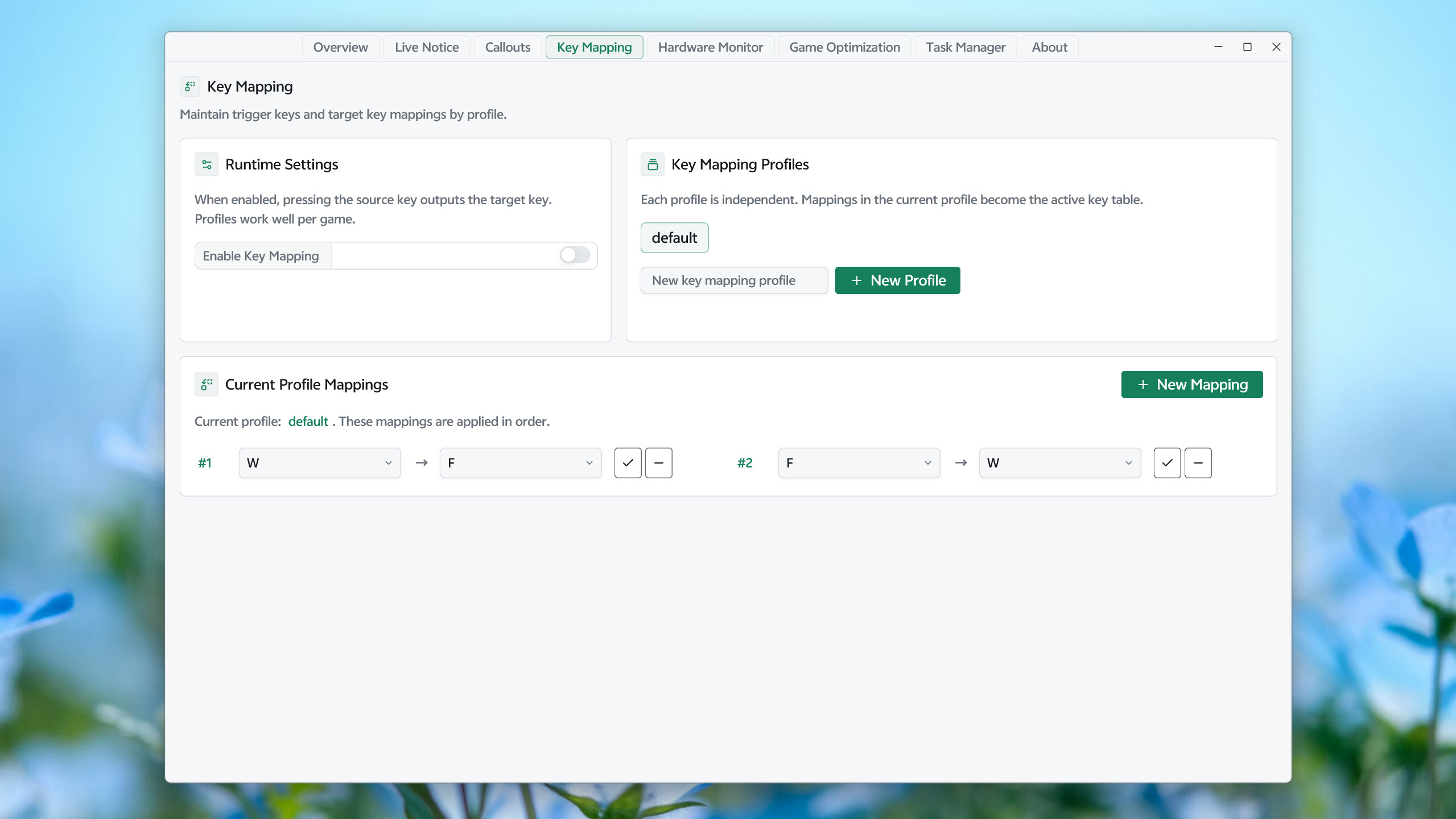Viewport: 1456px width, 819px height.
Task: Select the Key Mapping tab
Action: 594,47
